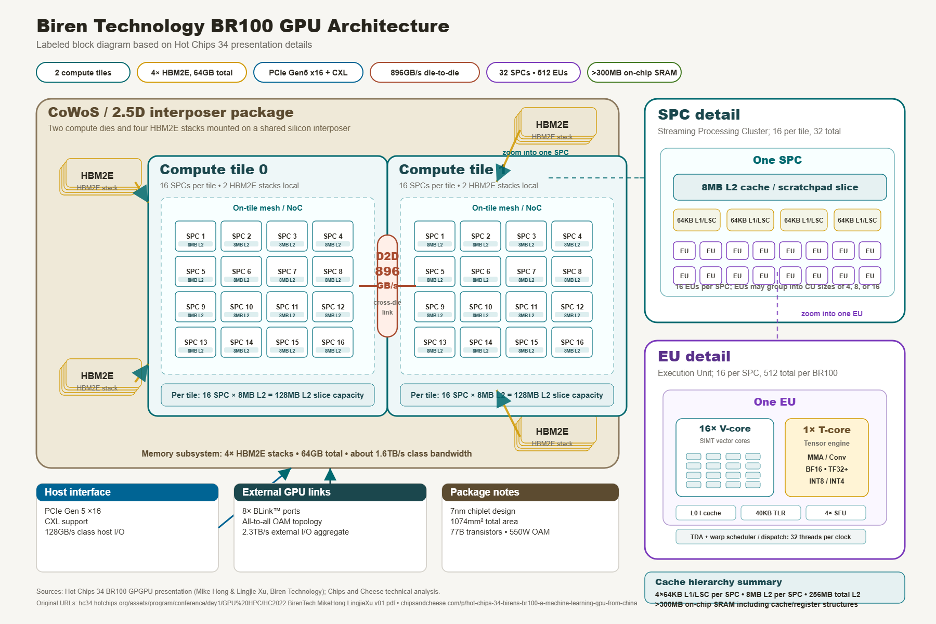Image resolution: width=936 pixels, height=624 pixels.
Task: Select the 'L0 I-cache' box
Action: (705, 512)
